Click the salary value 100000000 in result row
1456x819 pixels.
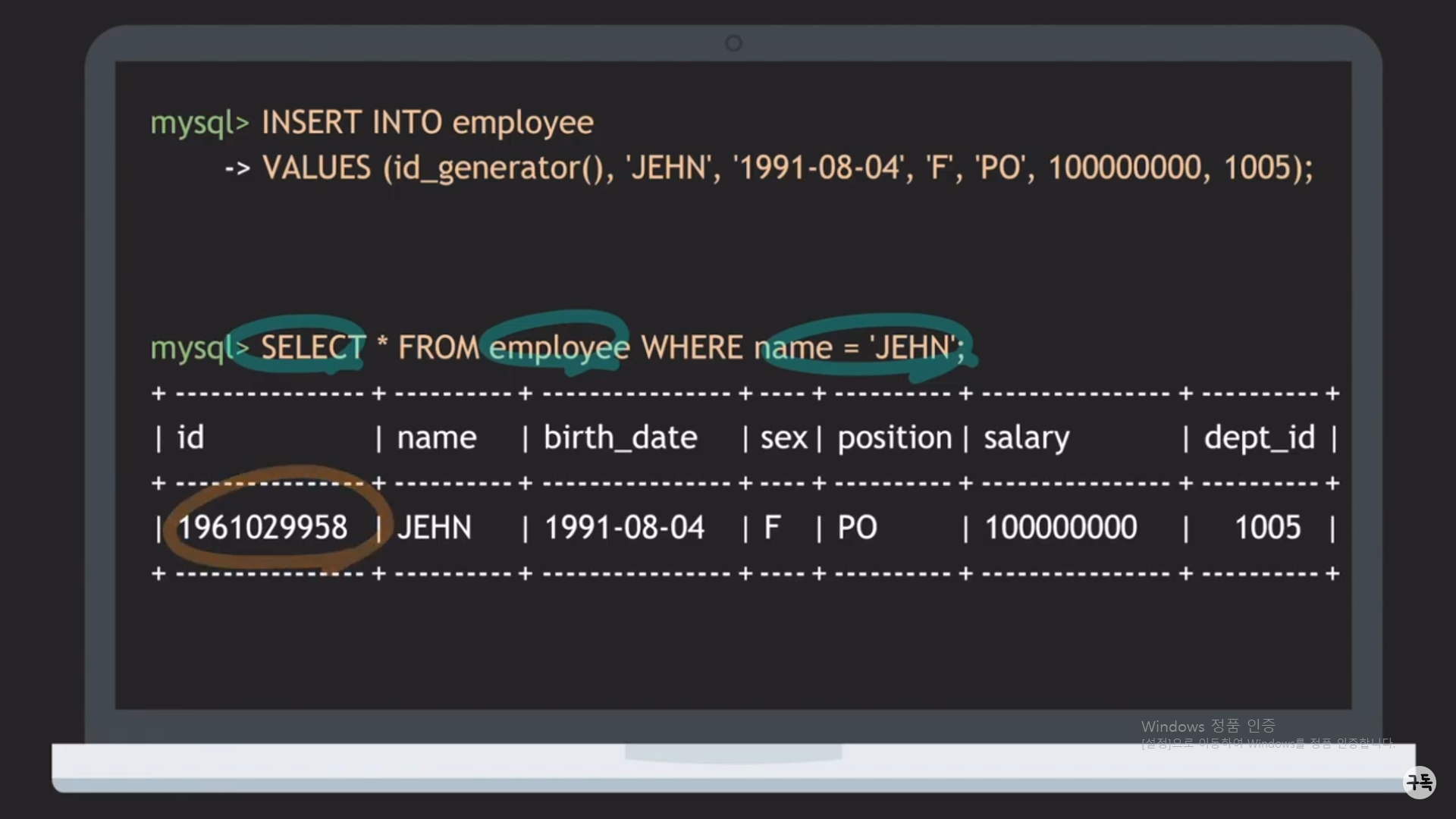click(x=1060, y=527)
